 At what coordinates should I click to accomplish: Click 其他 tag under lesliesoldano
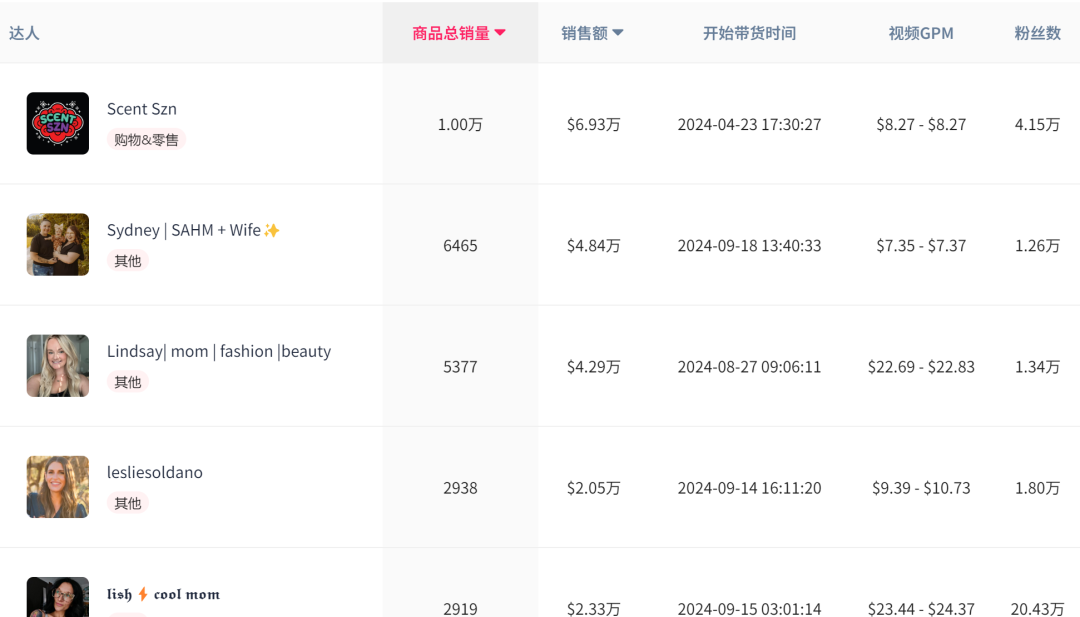click(128, 503)
